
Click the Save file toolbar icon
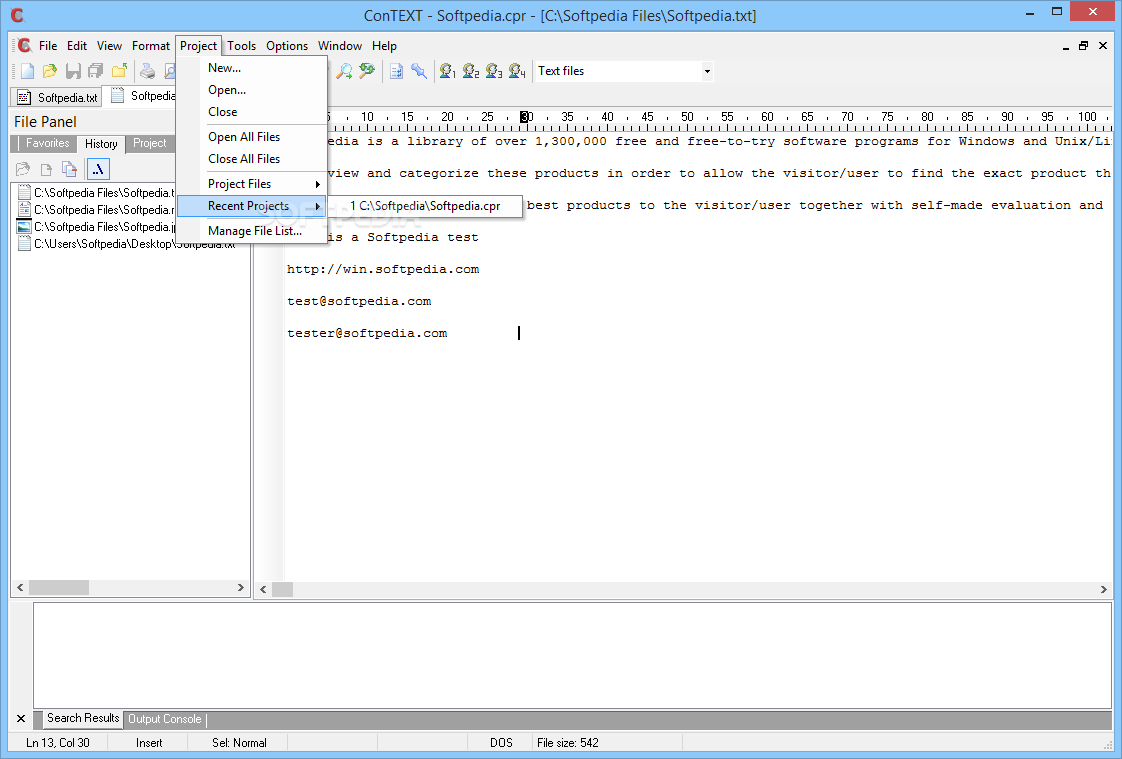pos(72,71)
